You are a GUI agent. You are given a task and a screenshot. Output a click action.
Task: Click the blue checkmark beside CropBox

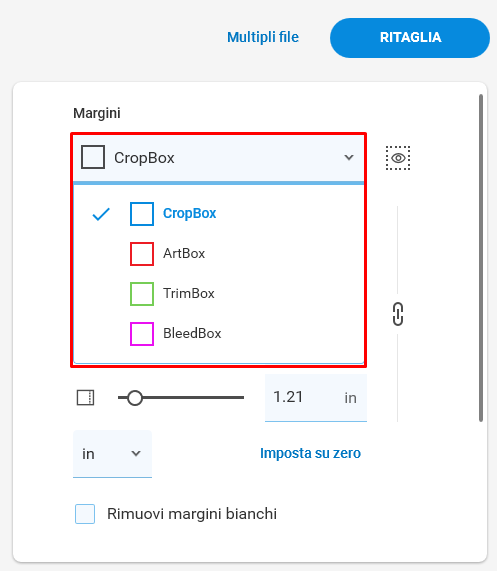pyautogui.click(x=101, y=214)
